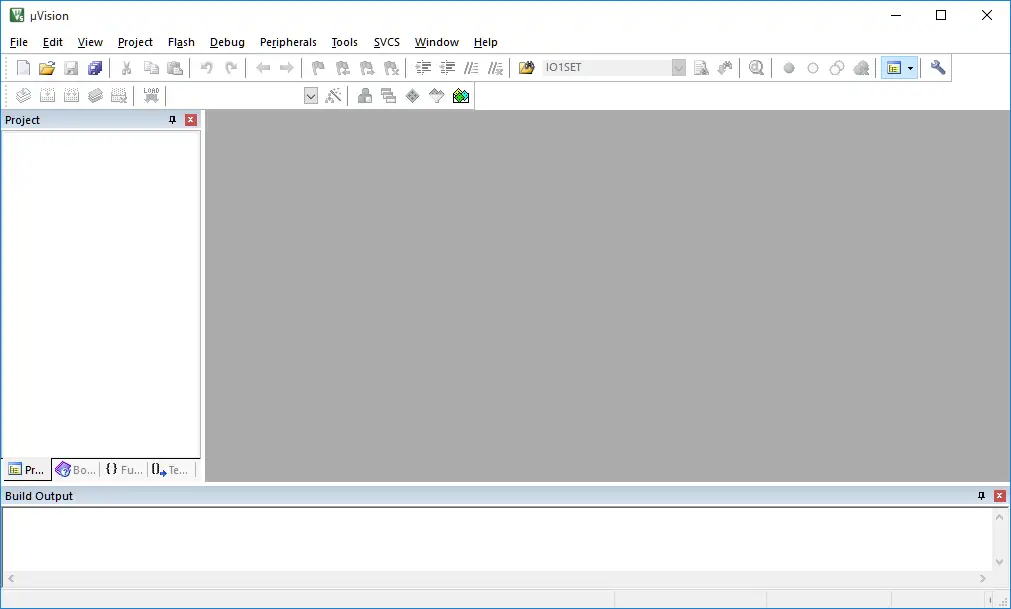This screenshot has width=1011, height=609.
Task: Click the Insert Breakpoint filled circle icon
Action: point(789,68)
